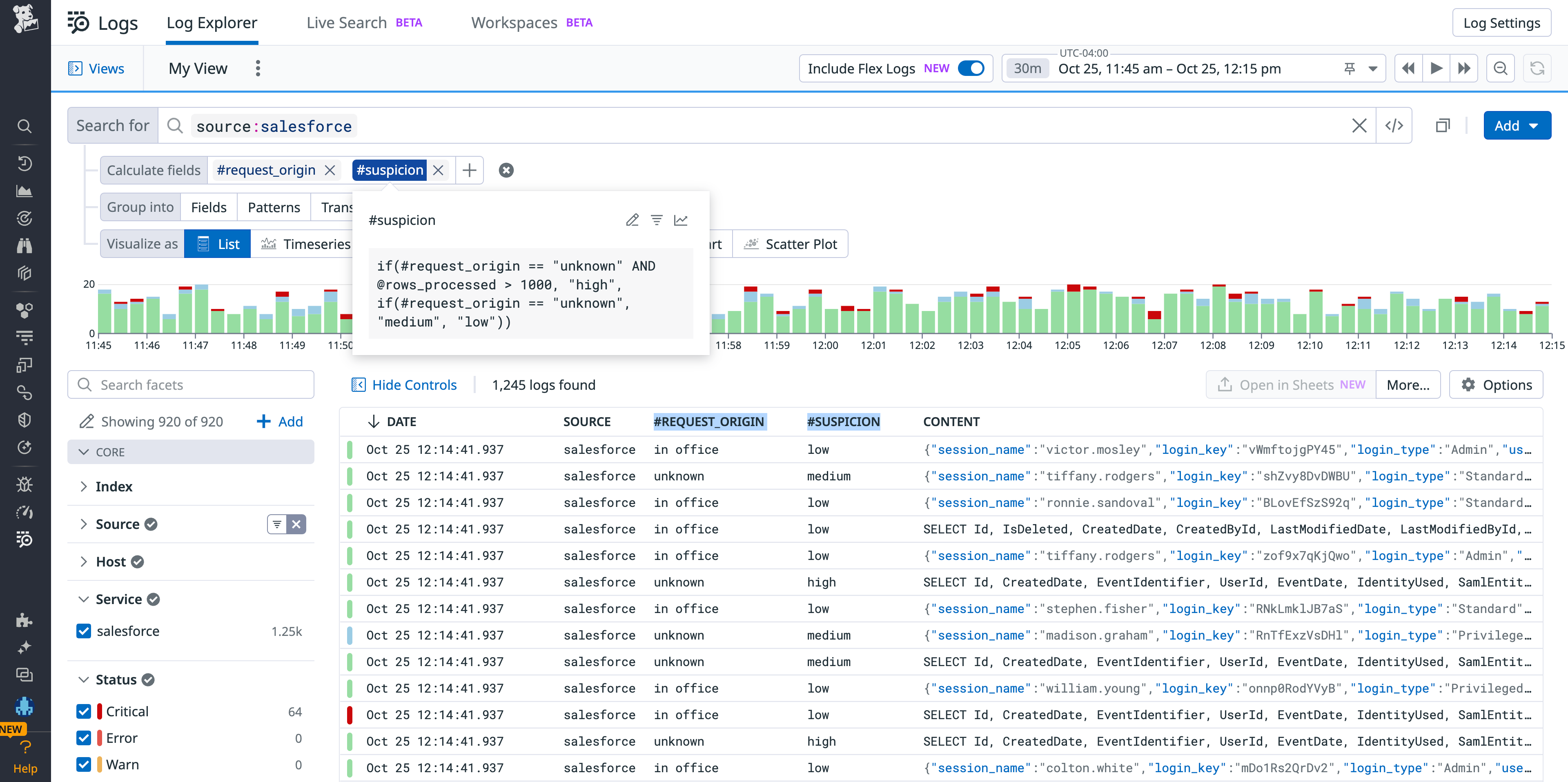The image size is (1568, 782).
Task: Click the Hide Controls link
Action: [x=404, y=384]
